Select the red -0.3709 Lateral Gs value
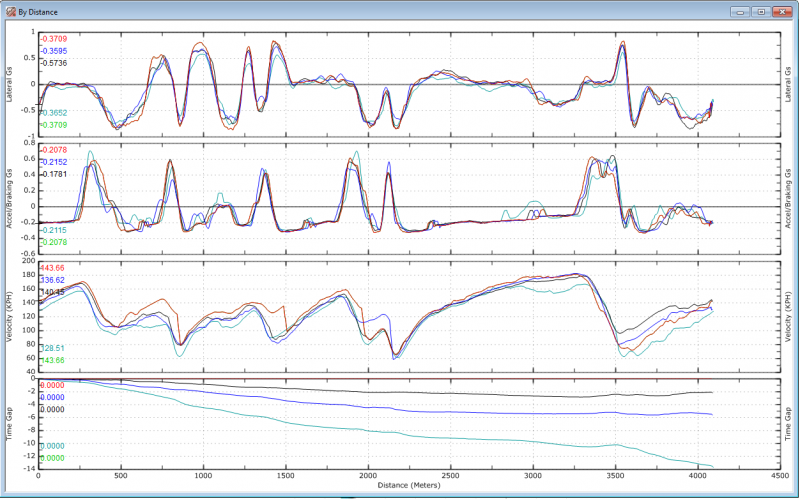Image resolution: width=800 pixels, height=499 pixels. [x=54, y=39]
